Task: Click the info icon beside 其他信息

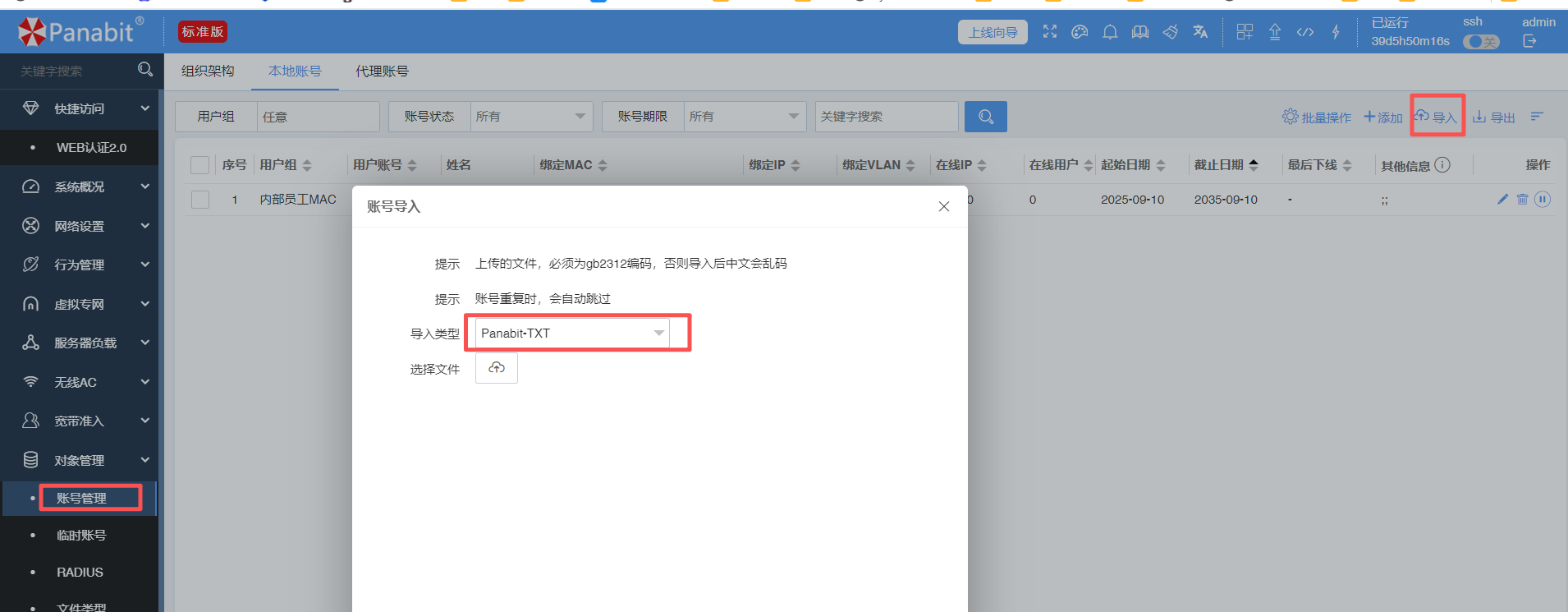Action: point(1442,165)
